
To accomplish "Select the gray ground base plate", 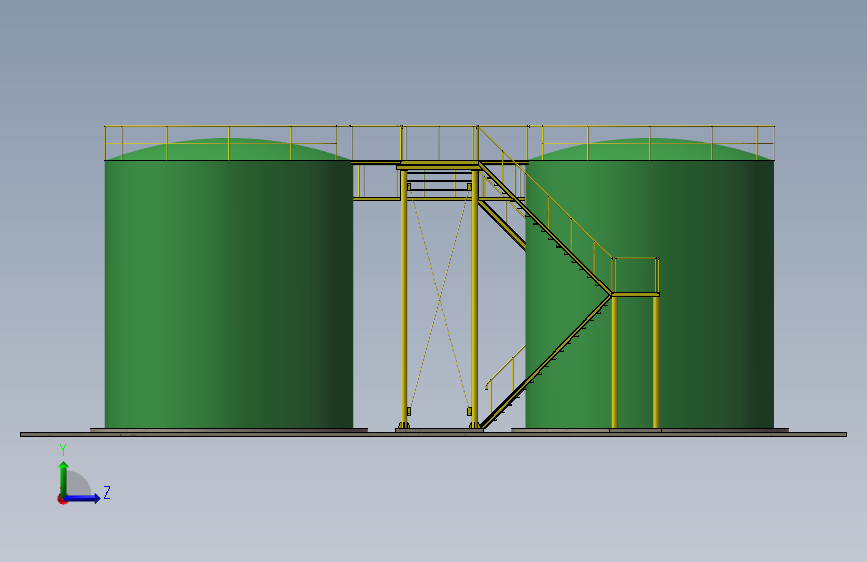I will click(x=434, y=434).
